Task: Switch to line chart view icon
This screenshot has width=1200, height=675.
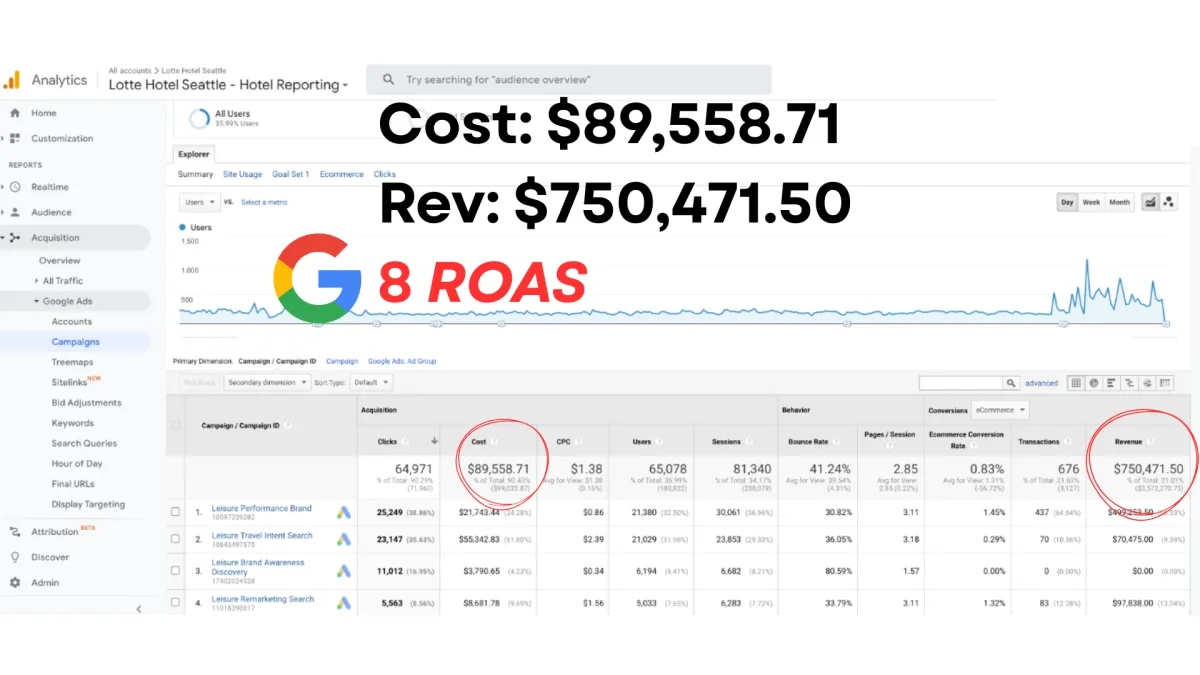Action: pyautogui.click(x=1149, y=202)
